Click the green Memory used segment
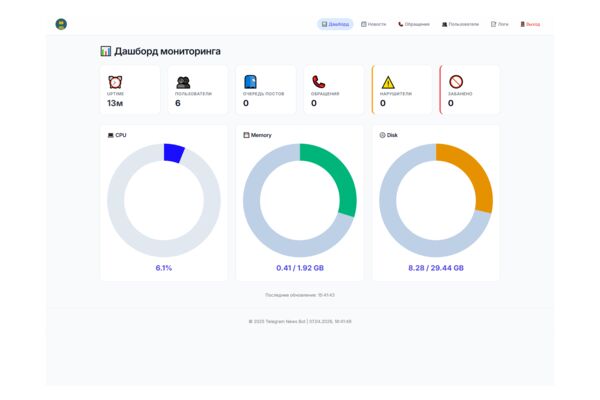Image resolution: width=600 pixels, height=400 pixels. [x=338, y=171]
